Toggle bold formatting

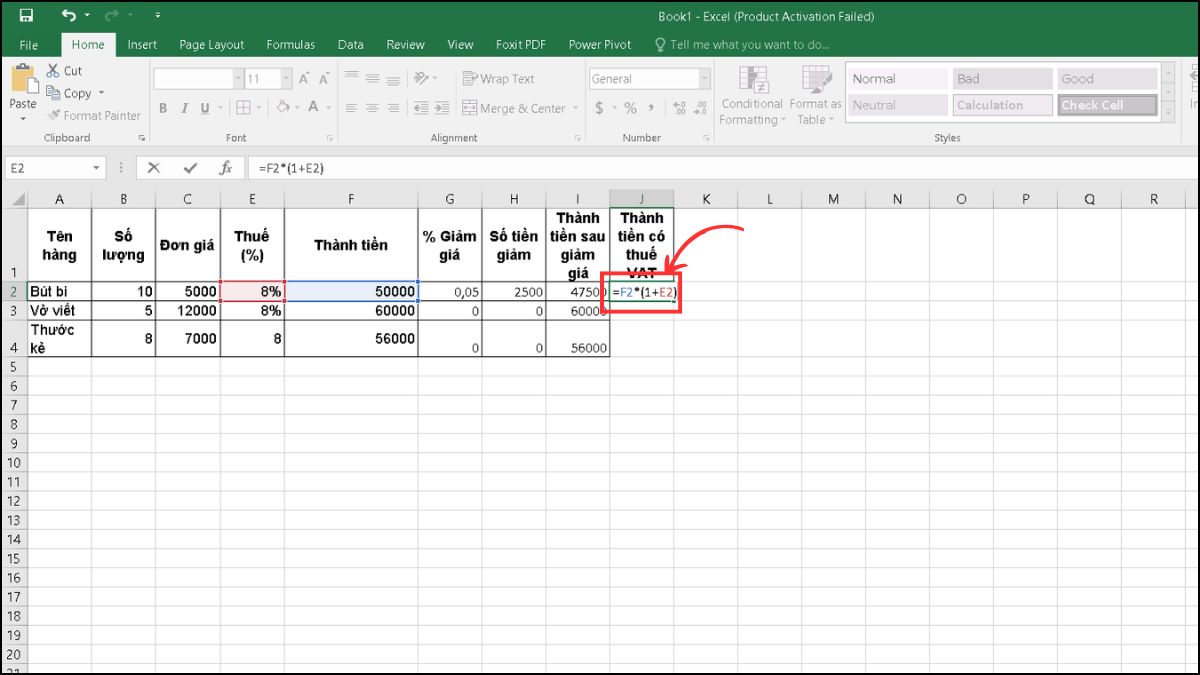(163, 108)
